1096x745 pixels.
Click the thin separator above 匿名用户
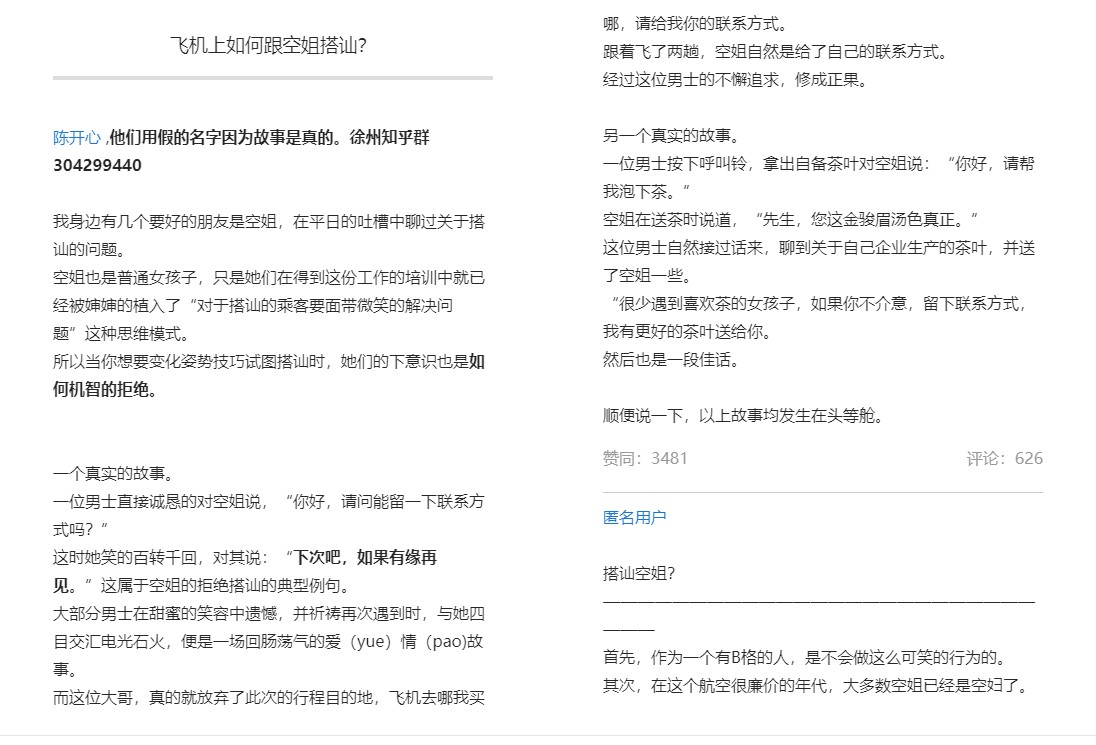(x=822, y=492)
